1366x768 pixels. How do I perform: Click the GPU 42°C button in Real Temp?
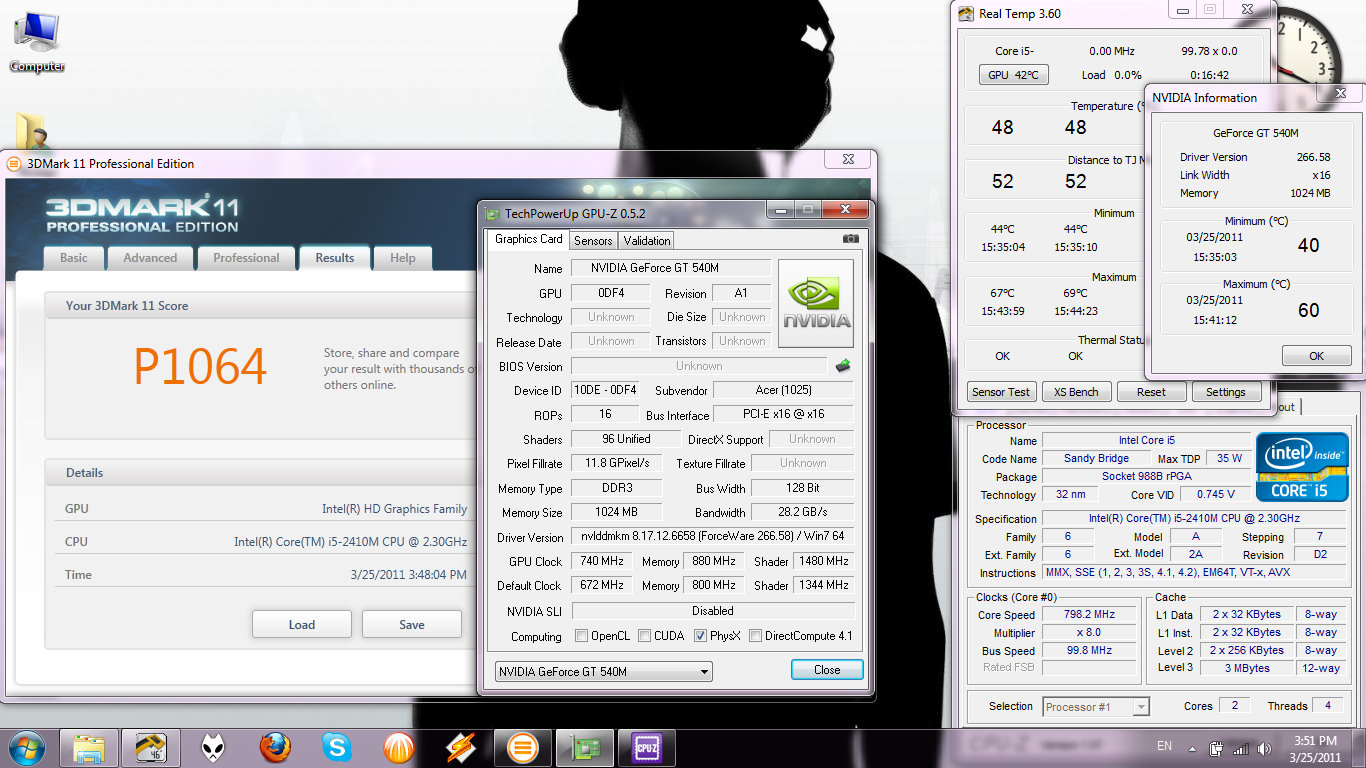[1013, 75]
